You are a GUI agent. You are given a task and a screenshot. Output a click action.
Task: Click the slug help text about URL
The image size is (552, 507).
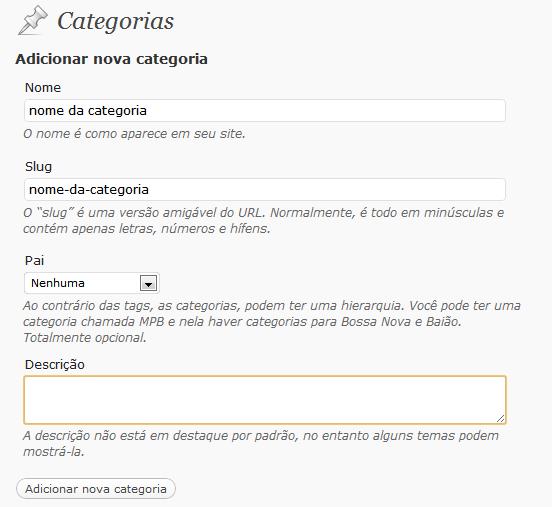[x=264, y=221]
